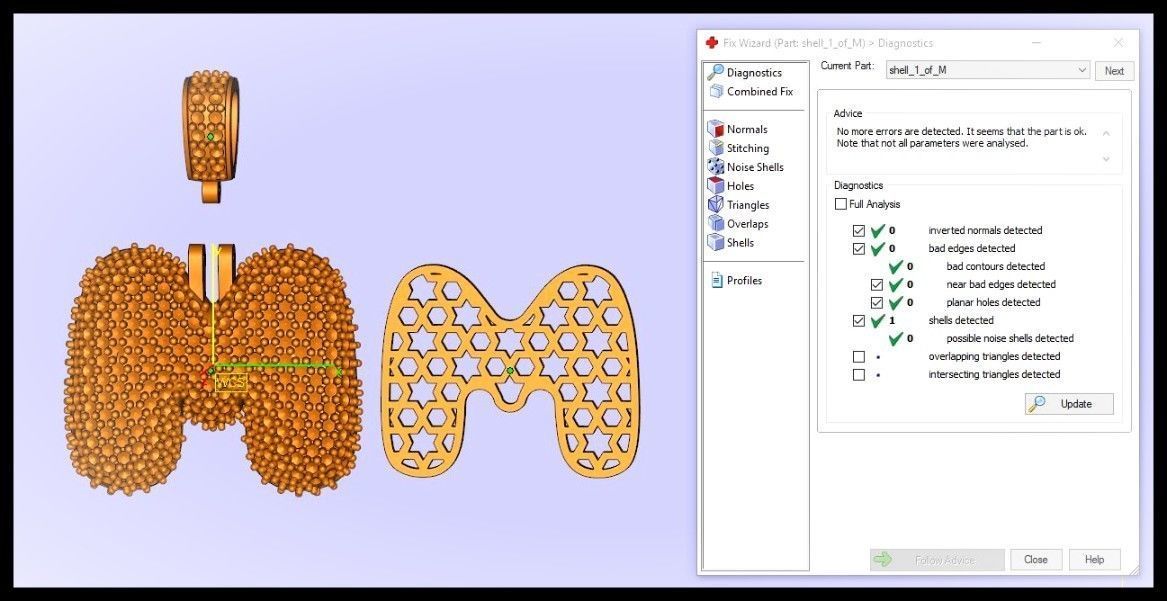Click green check beside possible noise shells

tap(895, 338)
